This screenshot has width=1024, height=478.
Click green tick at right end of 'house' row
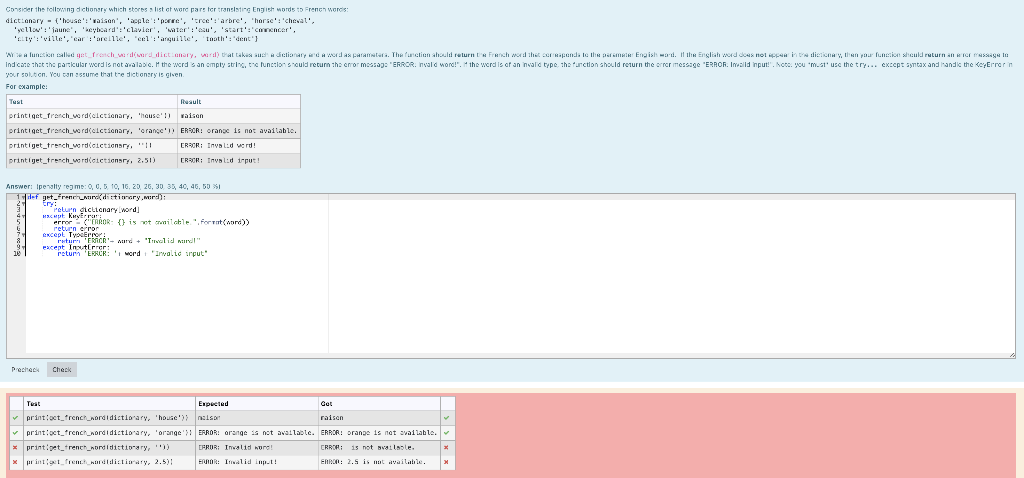pyautogui.click(x=446, y=417)
